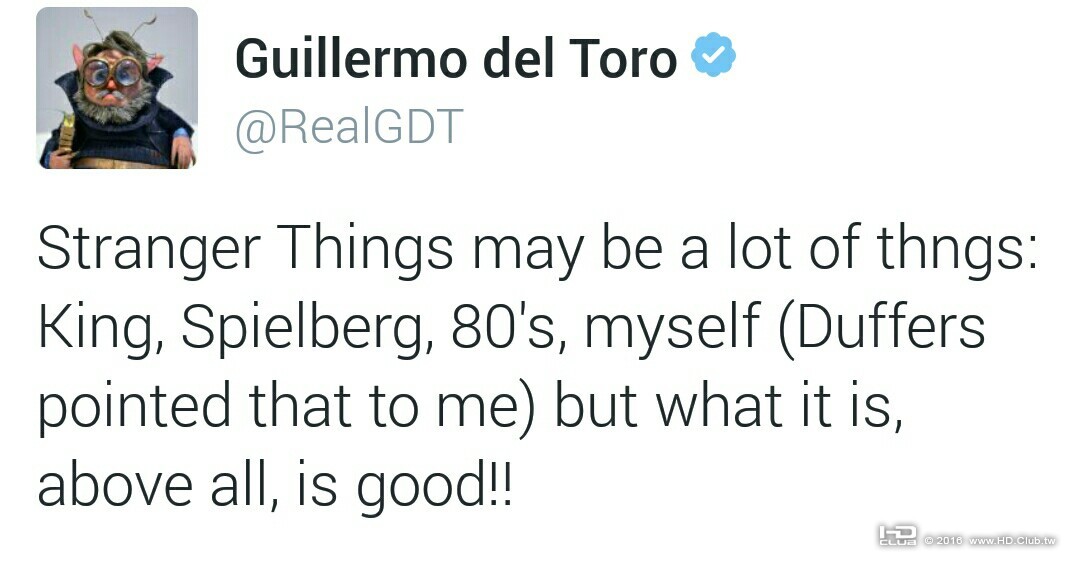Open the www.HD.Club.tw watermark link

pos(1012,541)
